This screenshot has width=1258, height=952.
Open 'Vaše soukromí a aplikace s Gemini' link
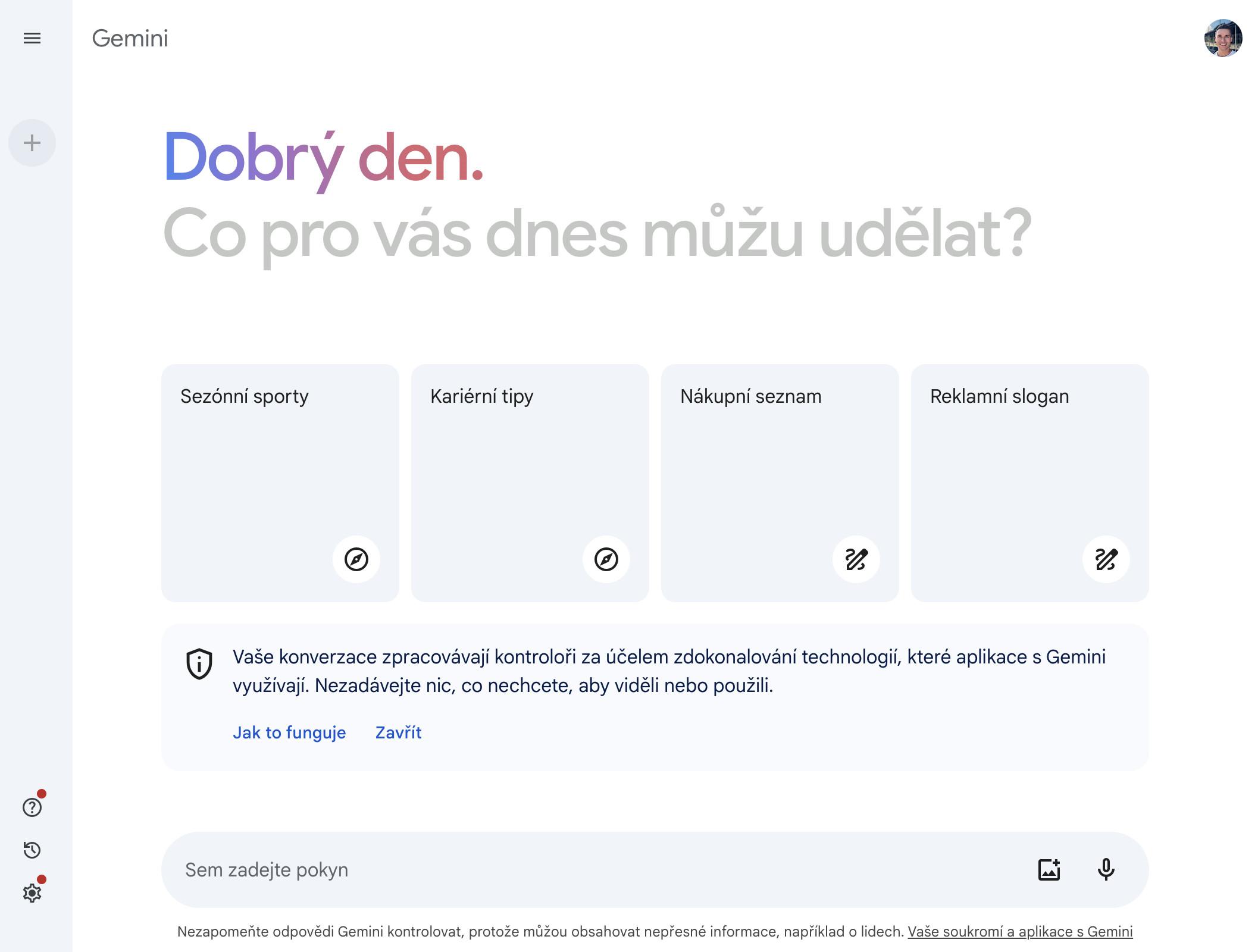tap(1020, 932)
